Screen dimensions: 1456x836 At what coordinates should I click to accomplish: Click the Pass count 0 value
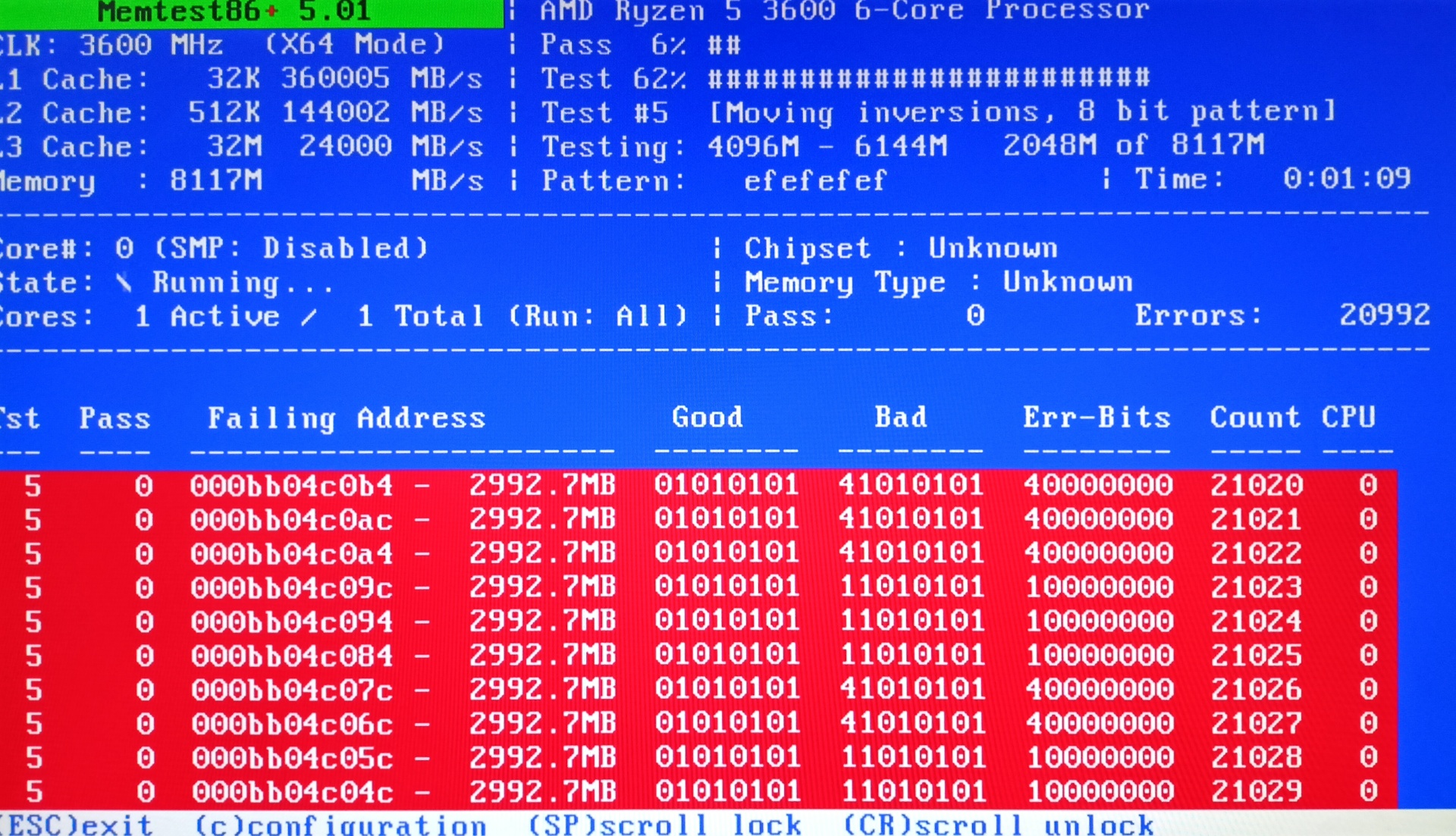(x=975, y=315)
